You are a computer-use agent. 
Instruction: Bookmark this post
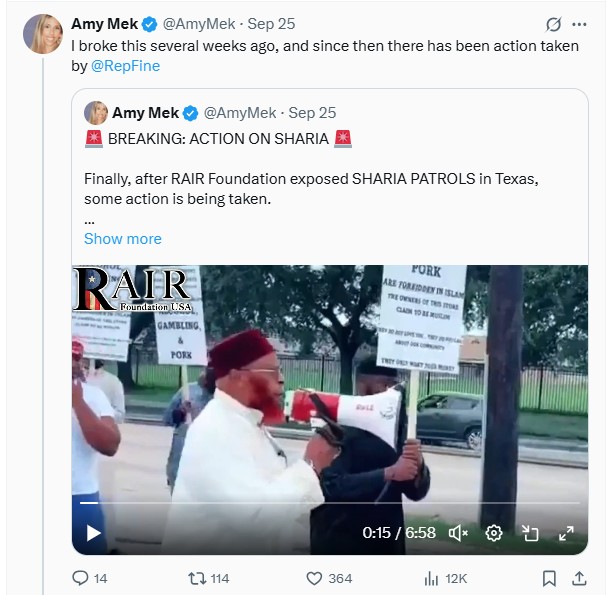click(549, 578)
